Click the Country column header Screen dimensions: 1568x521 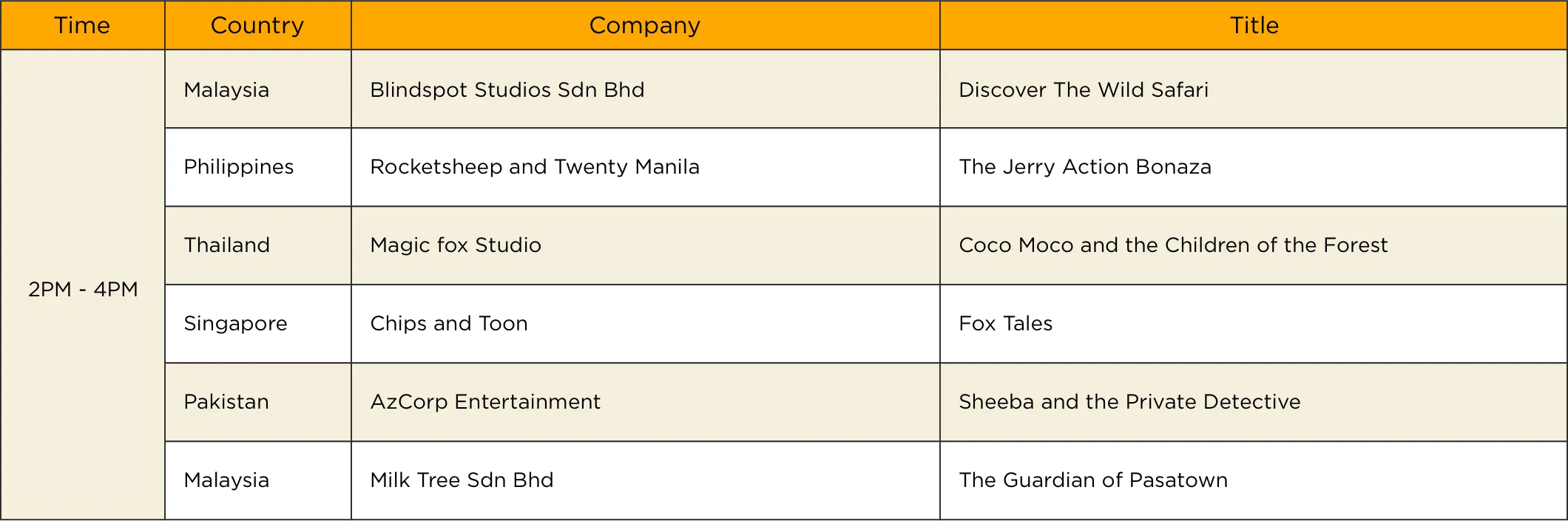[257, 26]
